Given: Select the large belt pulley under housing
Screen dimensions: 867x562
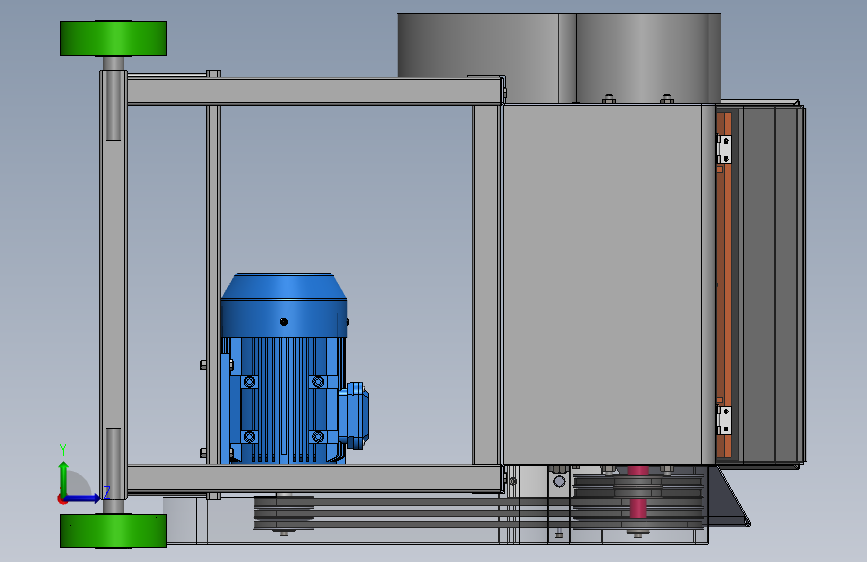Looking at the screenshot, I should tap(638, 502).
